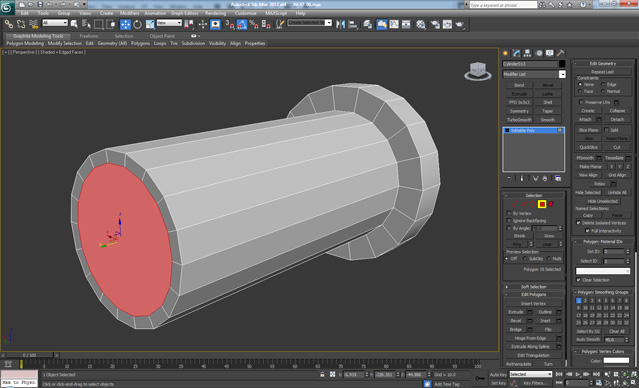Enable the By Angle checkbox
The image size is (639, 388).
[509, 228]
